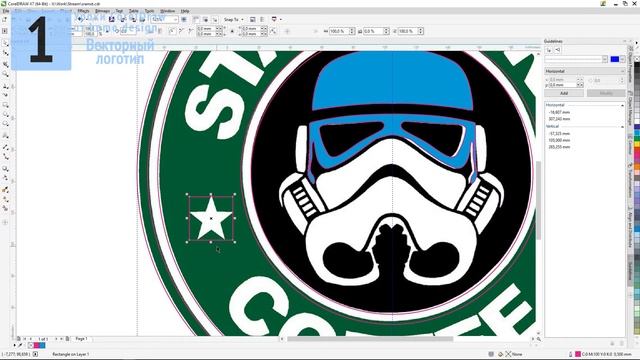Image resolution: width=640 pixels, height=360 pixels.
Task: Open the Horizontal guideline type dropdown
Action: click(x=584, y=71)
